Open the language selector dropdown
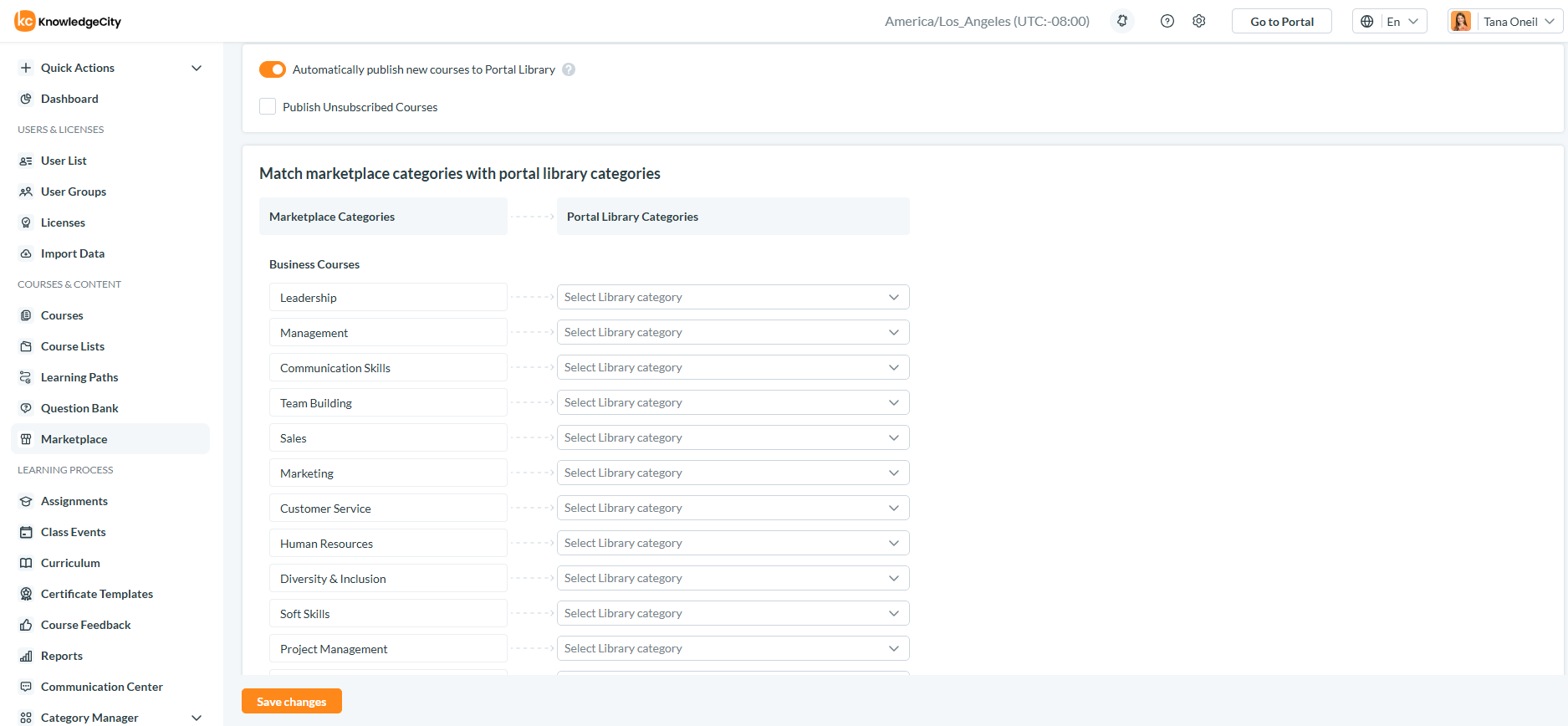Image resolution: width=1568 pixels, height=726 pixels. point(1390,21)
